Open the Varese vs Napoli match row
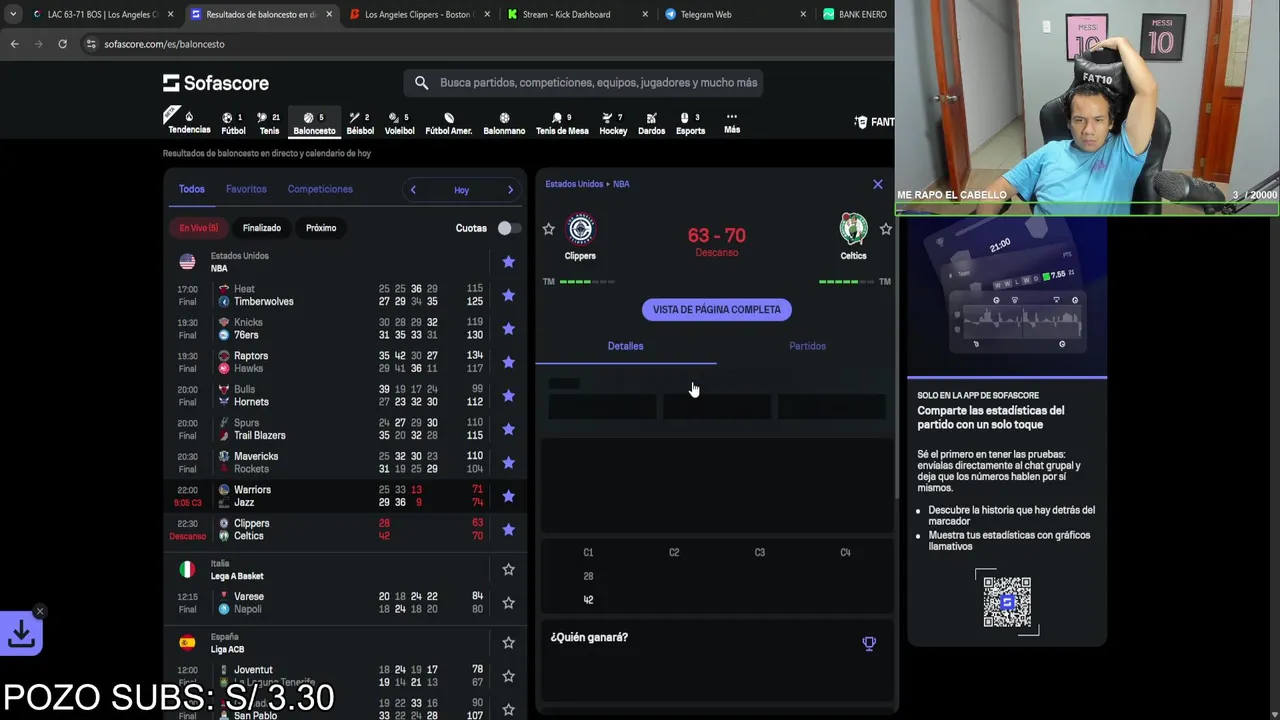 click(344, 603)
